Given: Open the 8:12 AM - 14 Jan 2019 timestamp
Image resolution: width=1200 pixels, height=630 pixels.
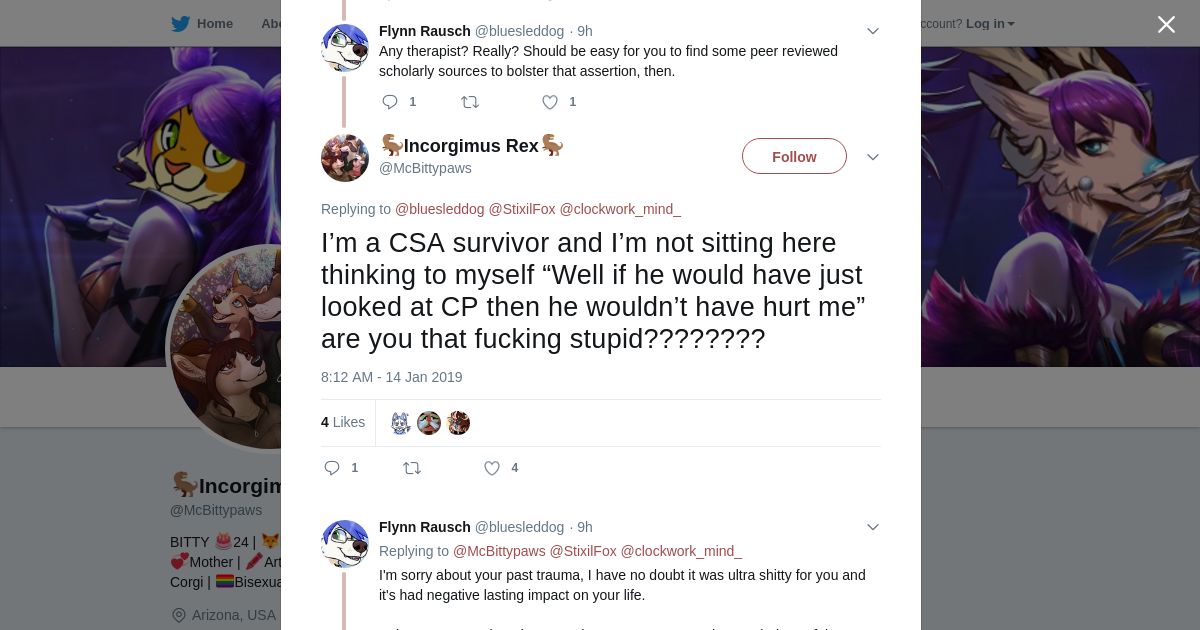Looking at the screenshot, I should click(391, 377).
